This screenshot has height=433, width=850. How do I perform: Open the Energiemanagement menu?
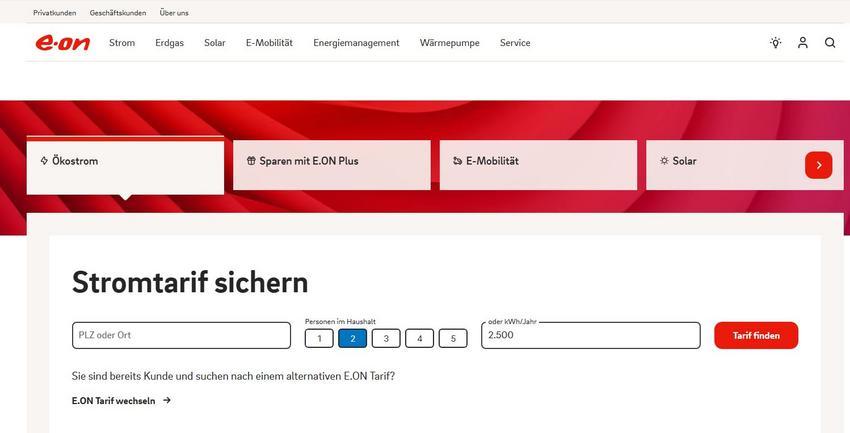[356, 43]
